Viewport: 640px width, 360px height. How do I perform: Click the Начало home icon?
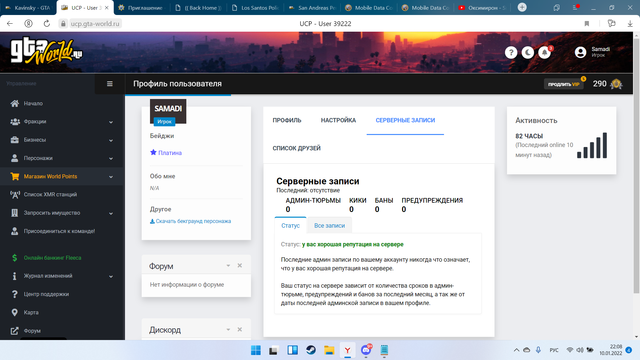[x=15, y=103]
